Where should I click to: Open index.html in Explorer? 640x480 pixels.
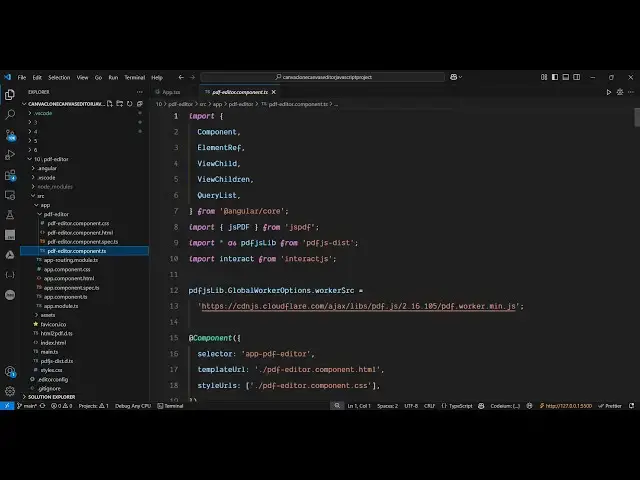84,342
